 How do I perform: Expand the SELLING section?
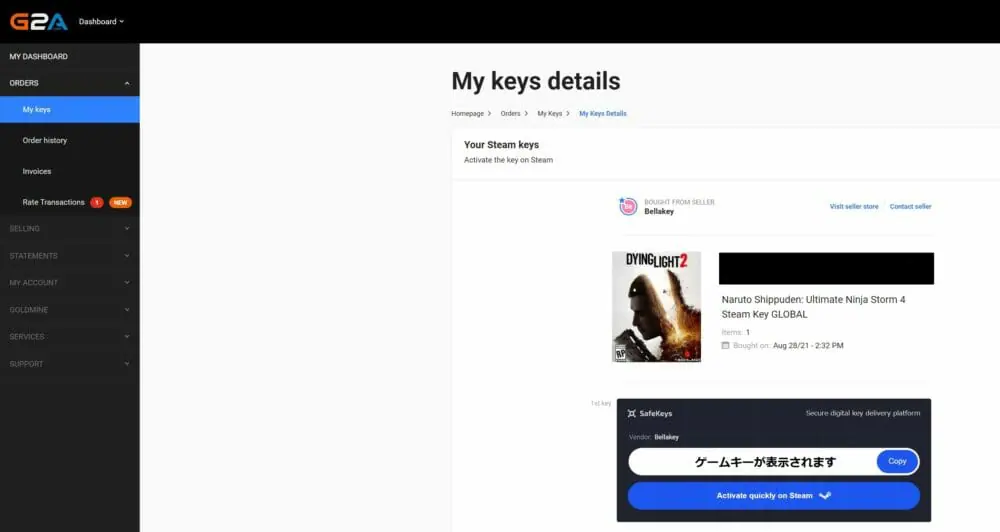coord(70,228)
